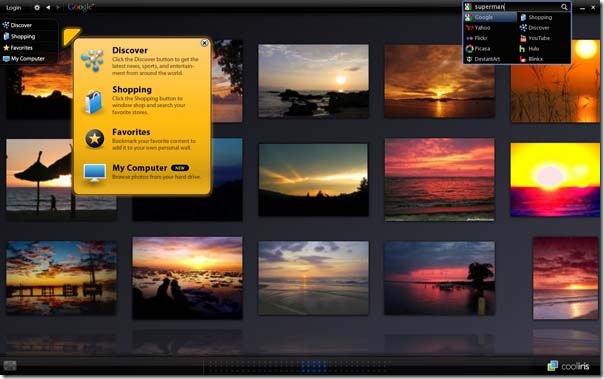Click the Favorites star icon in popup
604x379 pixels.
coord(95,139)
